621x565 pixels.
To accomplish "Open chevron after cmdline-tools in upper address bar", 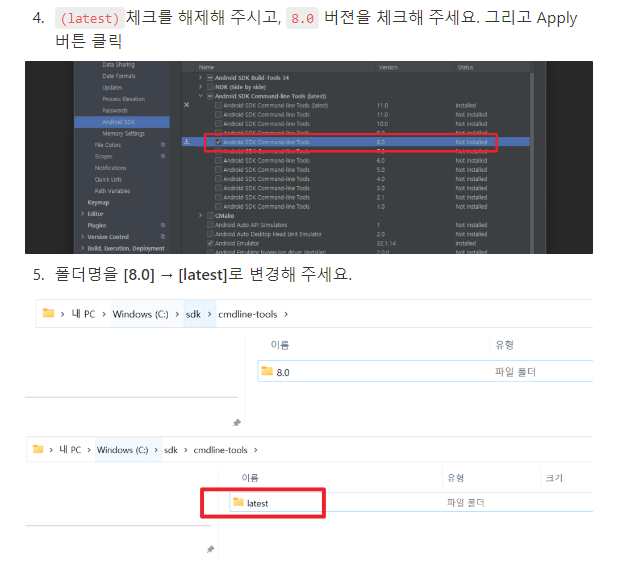I will 286,314.
